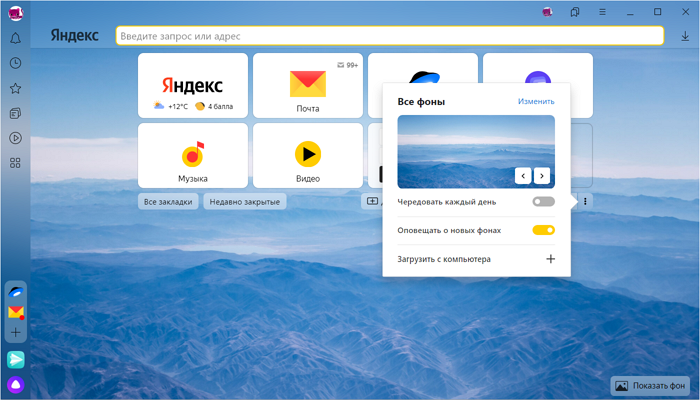Click Показать фон button
Screen dimensions: 700x400
click(x=650, y=386)
